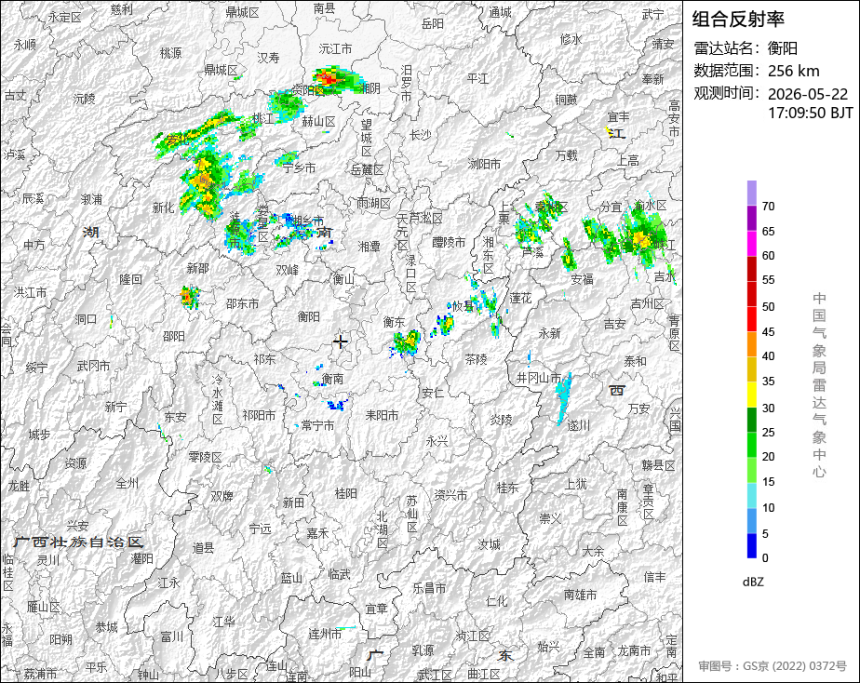The image size is (860, 683).
Task: Click the 全州 map label
Action: coord(127,483)
